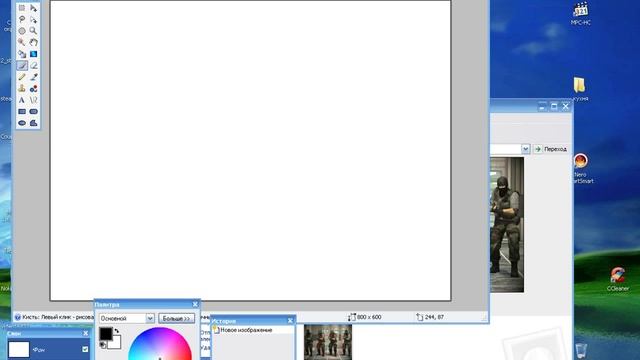This screenshot has height=360, width=640.
Task: Open the Recycle Bin on desktop
Action: 581,351
